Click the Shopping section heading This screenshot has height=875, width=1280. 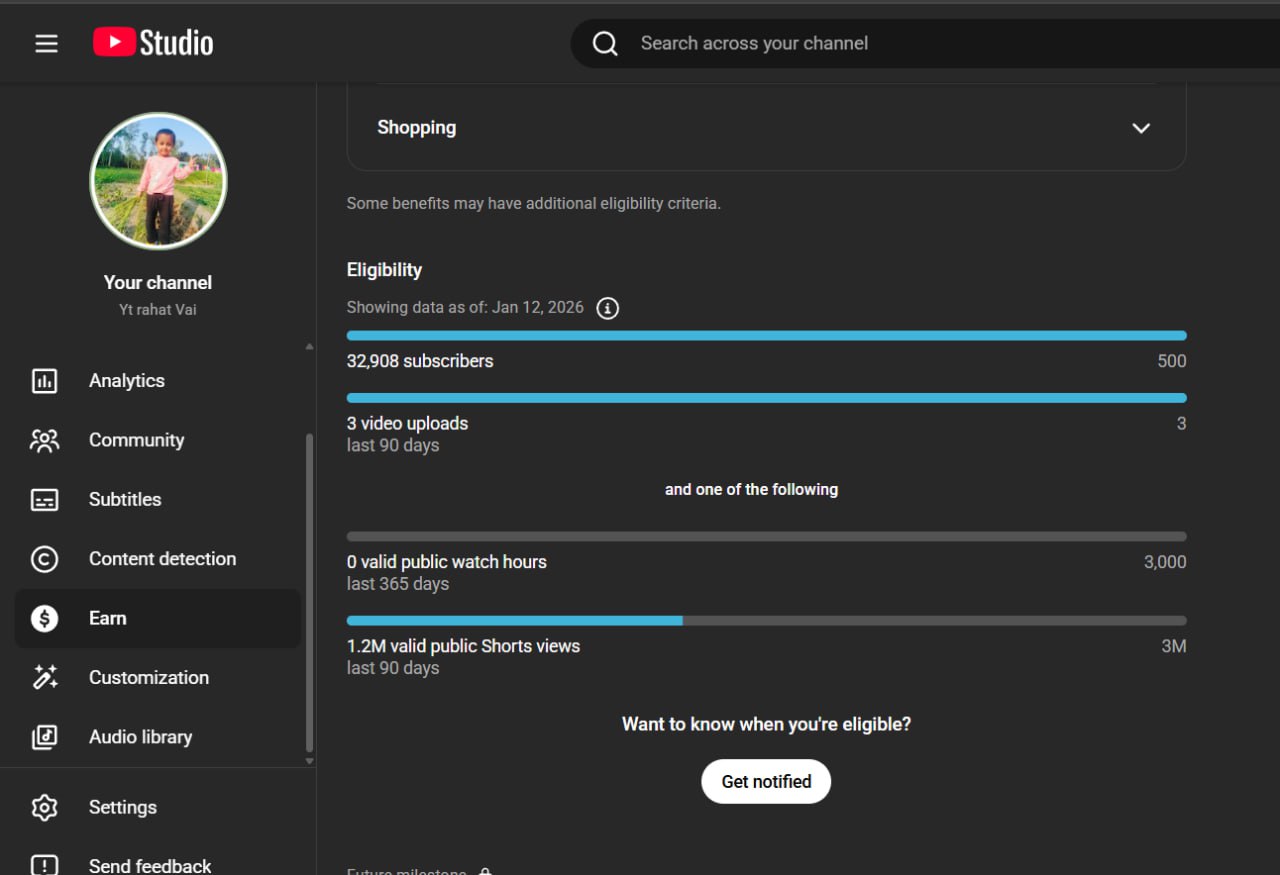[416, 128]
